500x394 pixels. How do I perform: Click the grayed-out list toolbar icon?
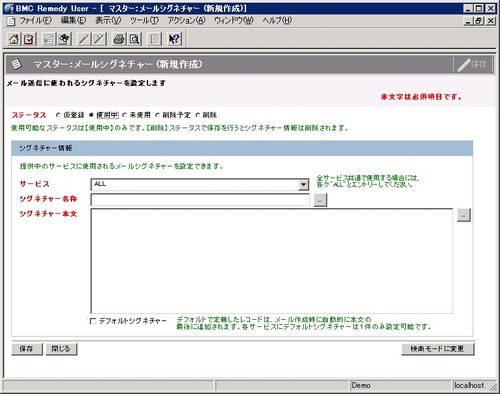coord(49,39)
